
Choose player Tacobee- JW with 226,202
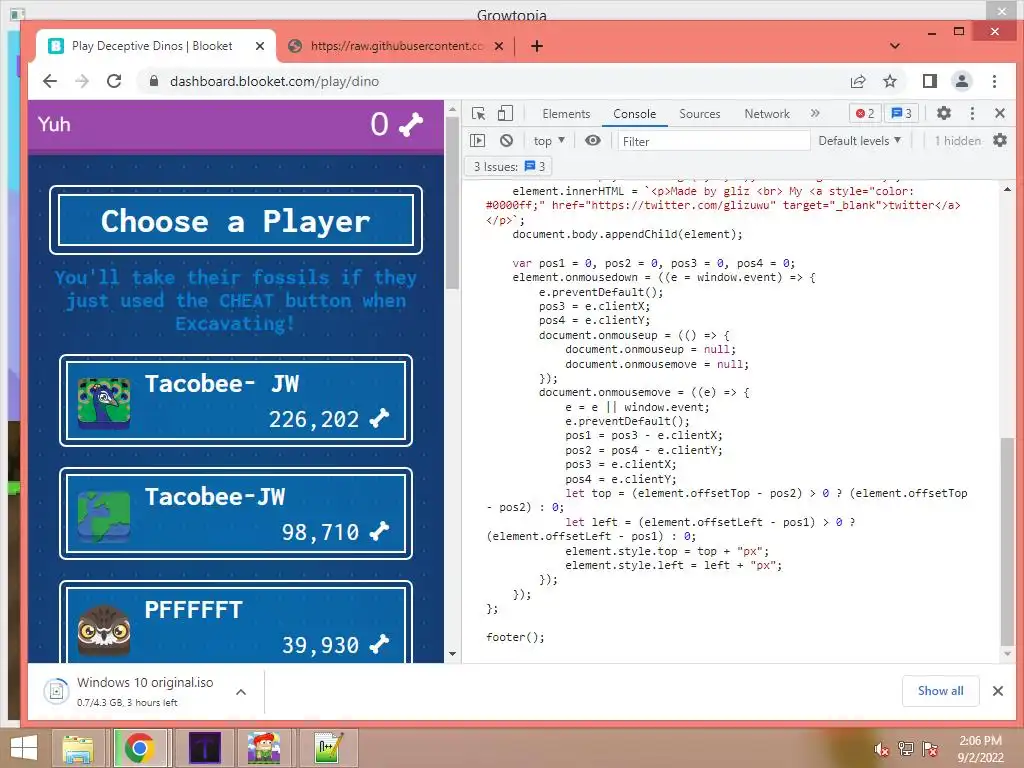(x=236, y=400)
